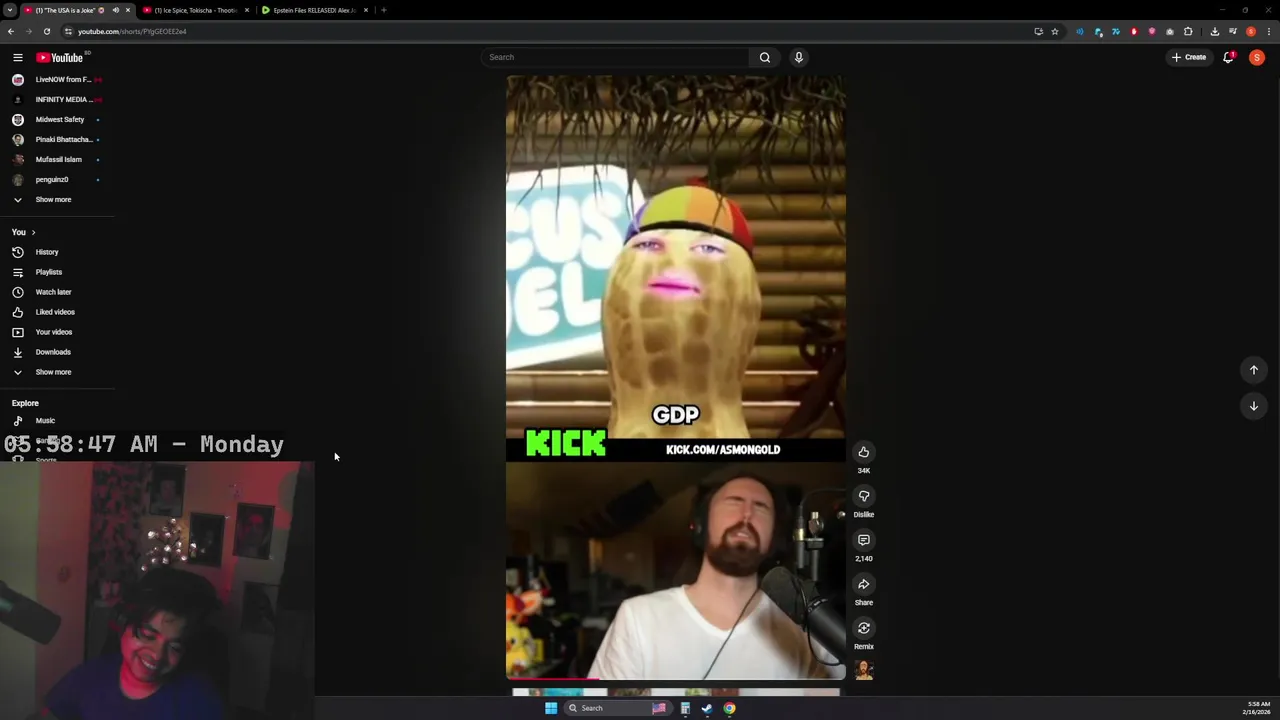
Task: Reload the page
Action: tap(47, 31)
